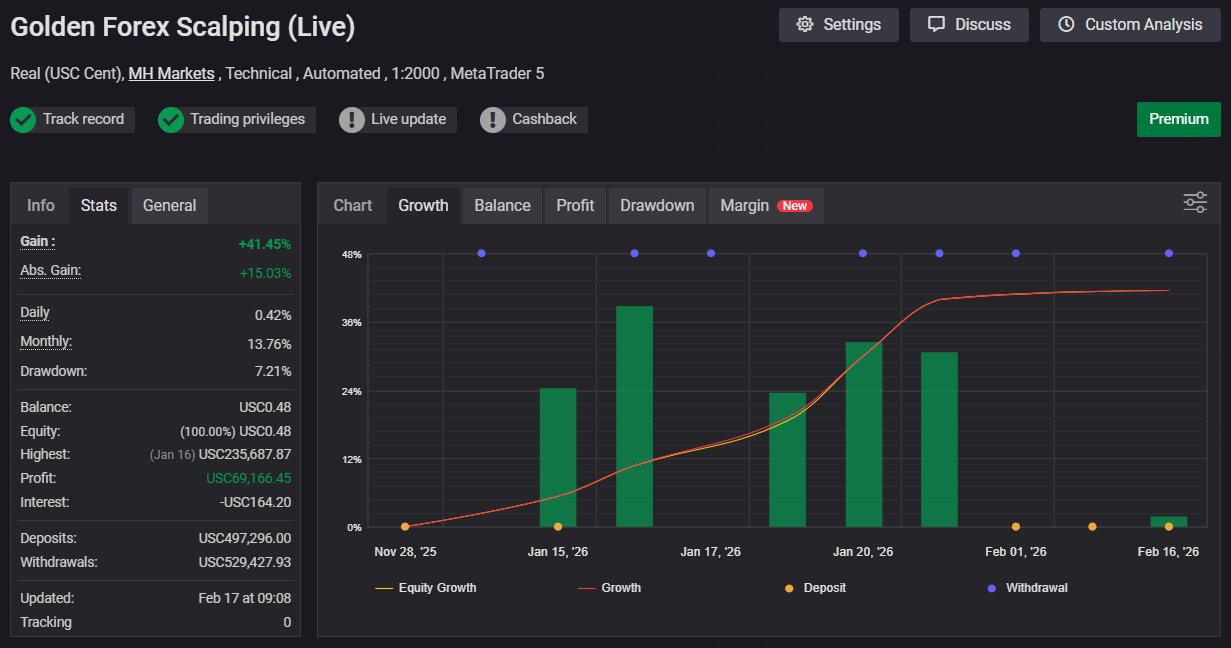Switch to the Profit chart tab
Screen dimensions: 1231x648
[575, 205]
